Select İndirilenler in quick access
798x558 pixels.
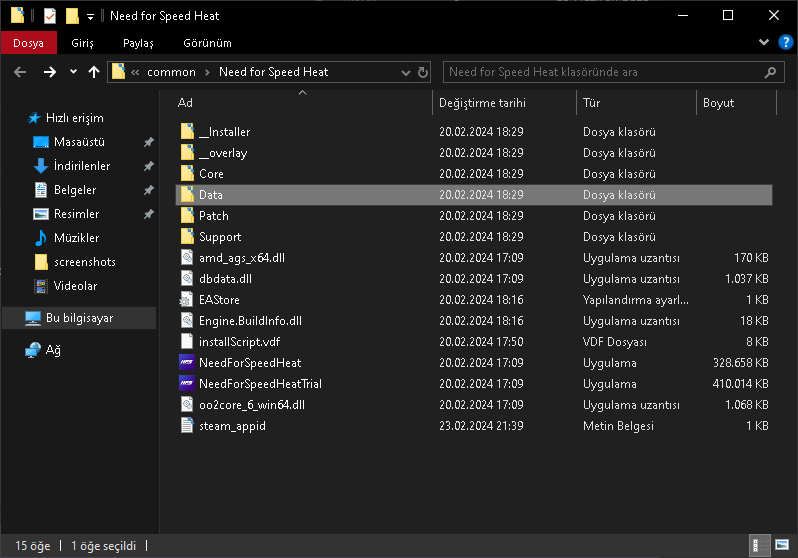(82, 166)
